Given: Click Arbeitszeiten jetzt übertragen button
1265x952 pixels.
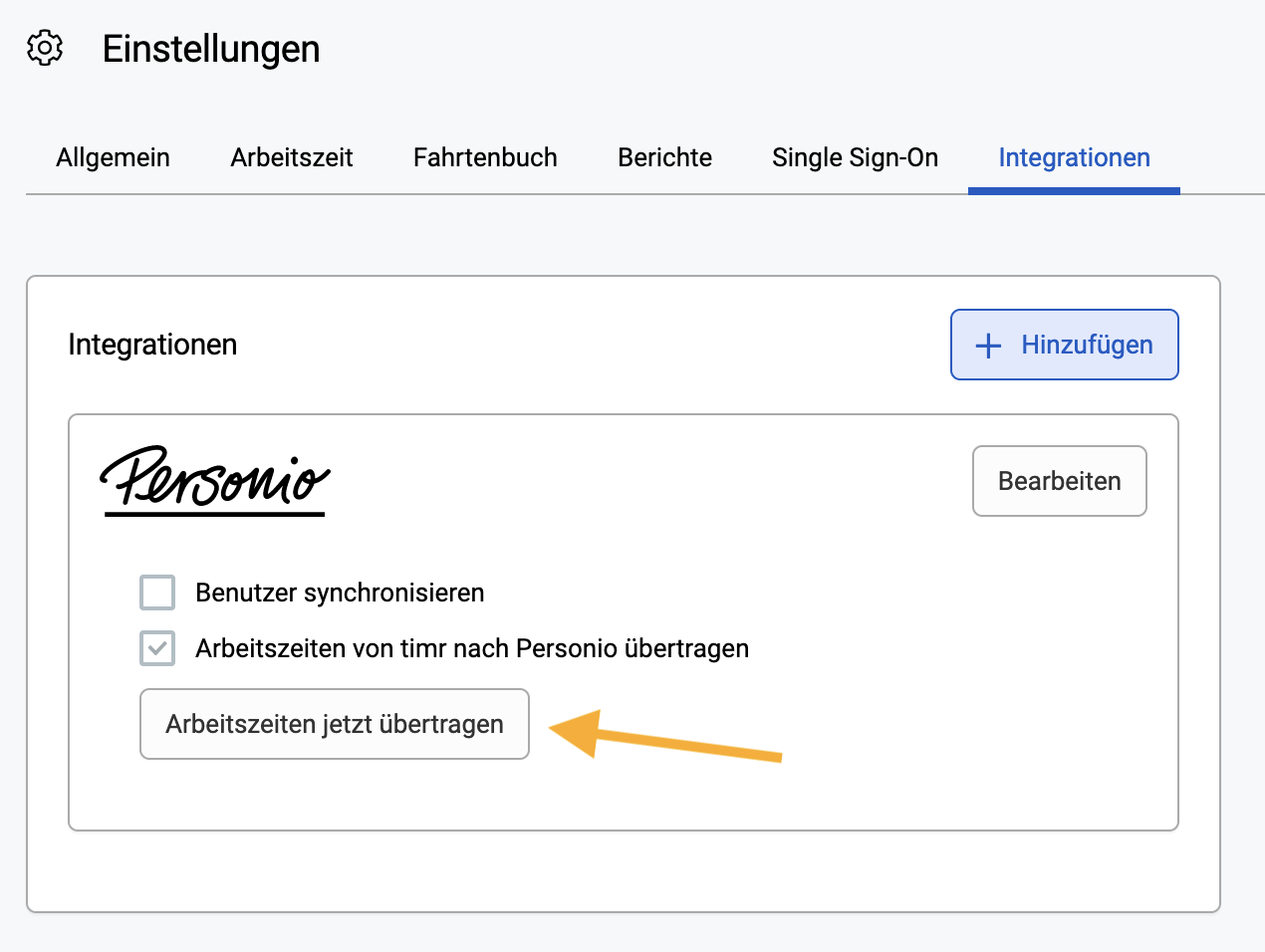Looking at the screenshot, I should (335, 724).
